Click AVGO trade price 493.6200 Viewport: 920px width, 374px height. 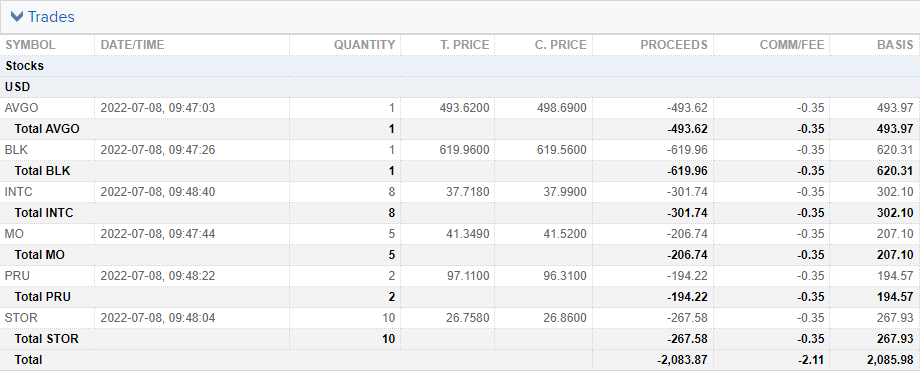tap(464, 108)
